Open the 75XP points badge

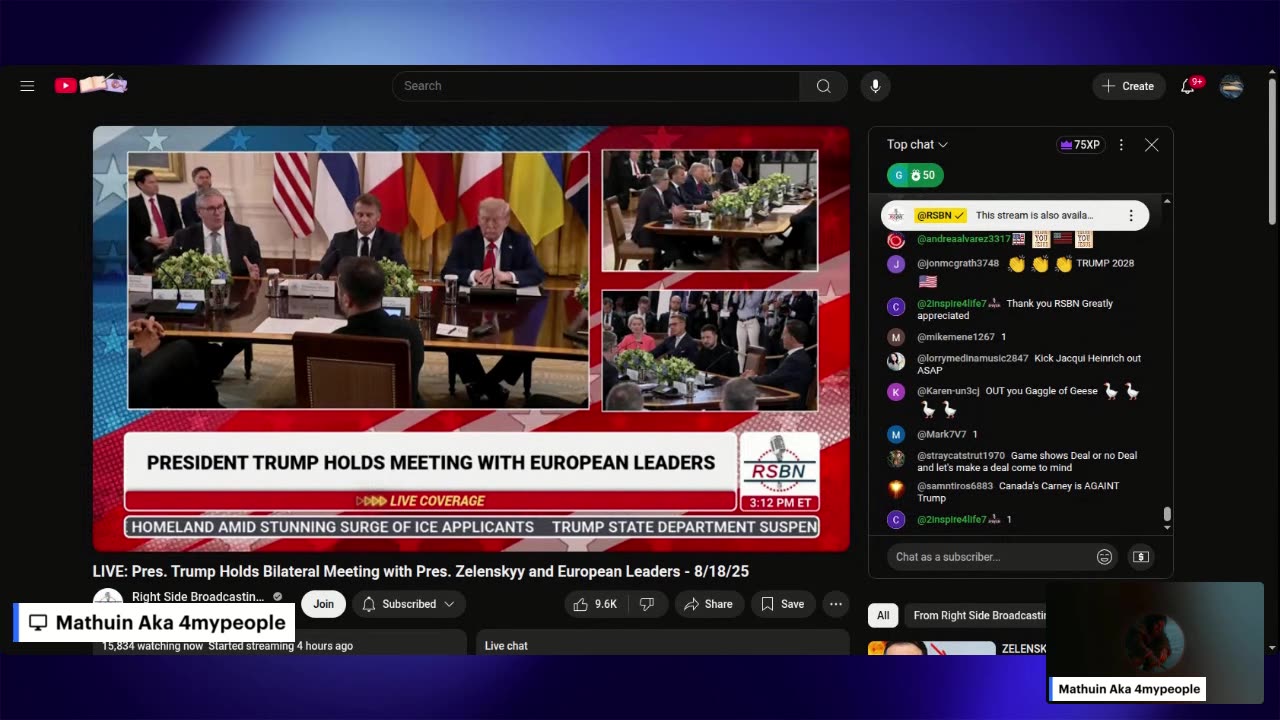1080,145
